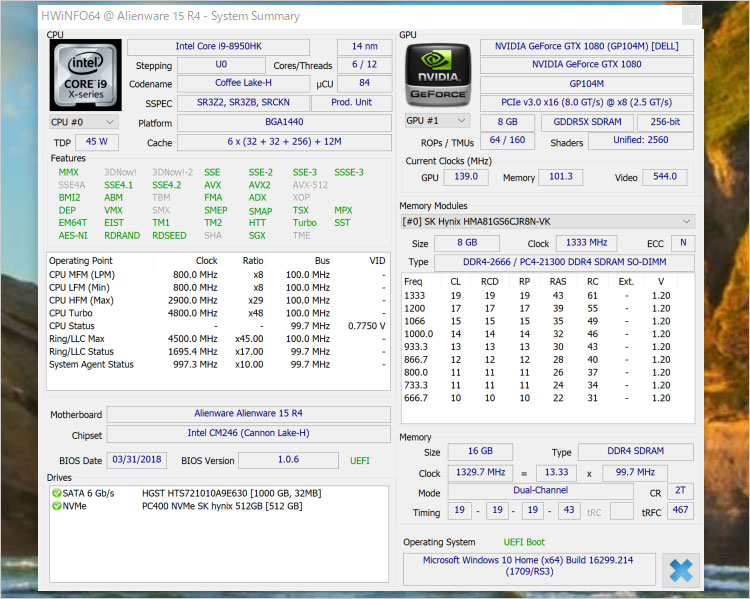Click the BIOS Version 1.0.6 field
Screen dimensions: 750x599
click(x=288, y=460)
